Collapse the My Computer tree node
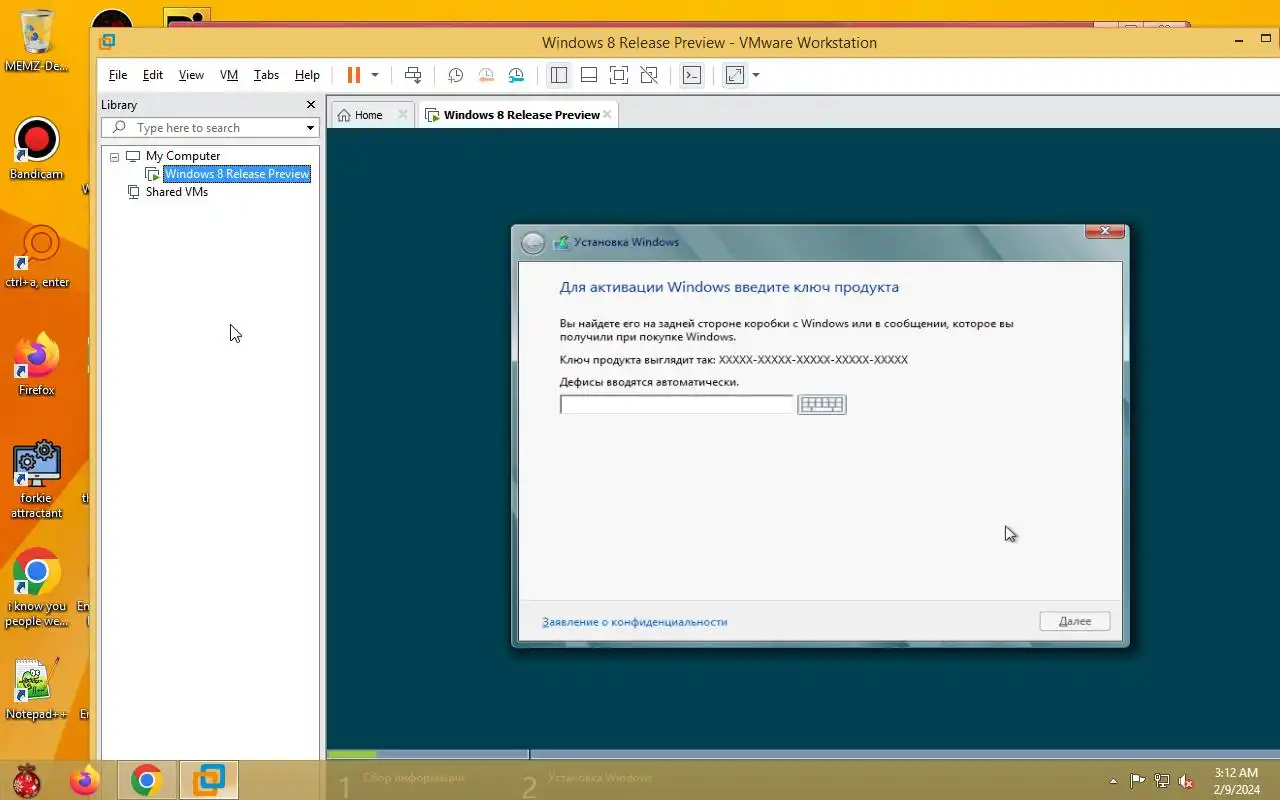 (114, 156)
